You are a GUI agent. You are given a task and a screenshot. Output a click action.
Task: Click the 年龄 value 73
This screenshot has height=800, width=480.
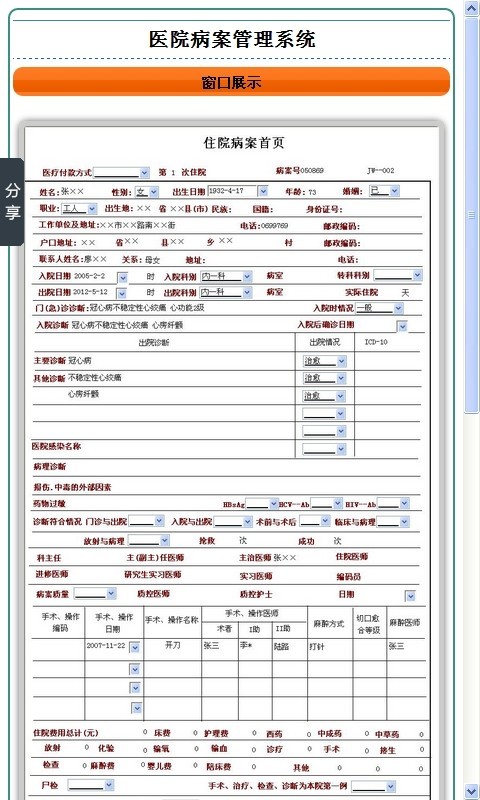pyautogui.click(x=312, y=192)
